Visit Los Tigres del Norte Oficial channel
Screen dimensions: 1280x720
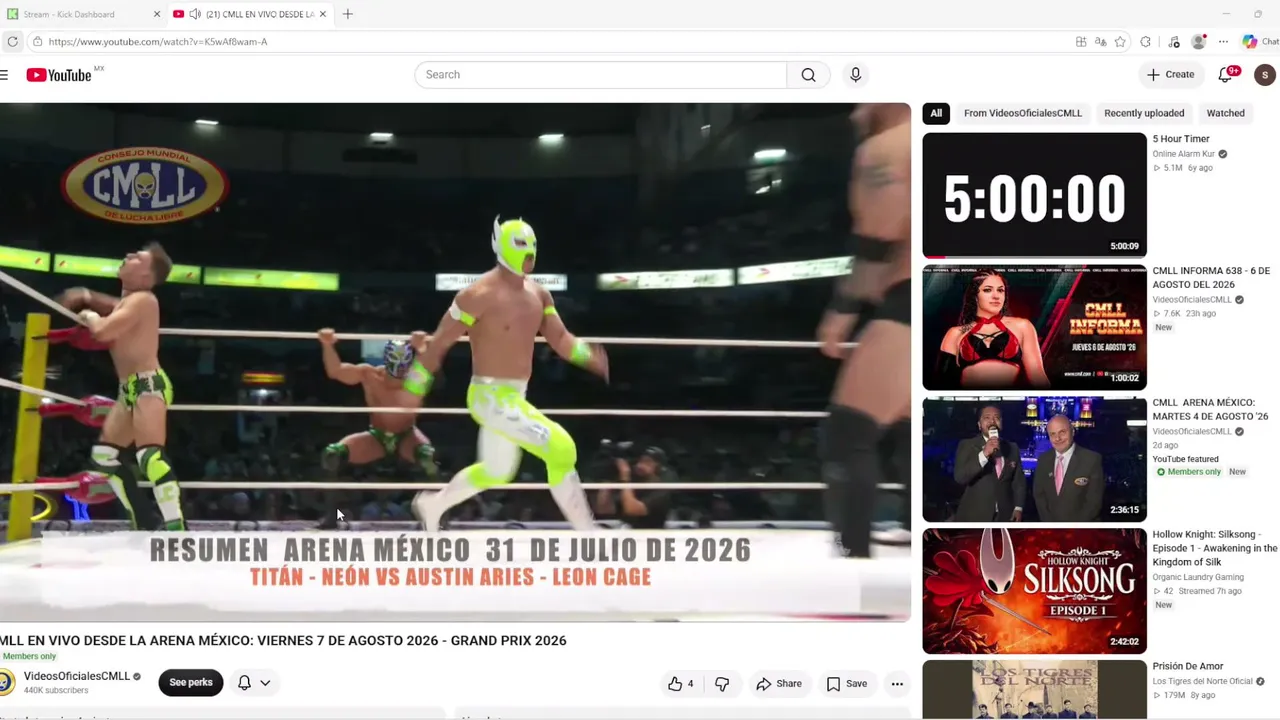(x=1202, y=681)
